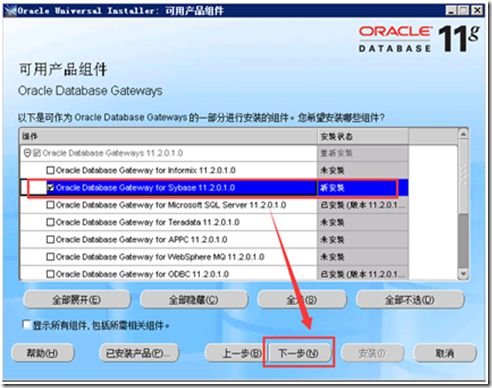Minimize the Oracle Universal Installer window
Viewport: 492px width, 388px height.
pyautogui.click(x=451, y=11)
